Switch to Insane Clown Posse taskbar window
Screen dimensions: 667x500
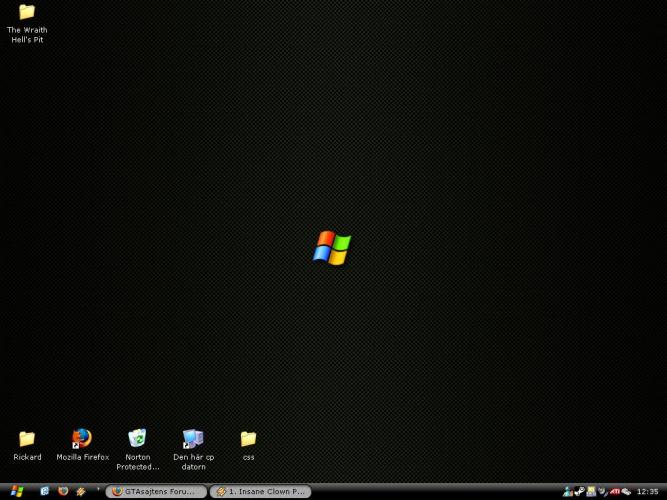pos(261,491)
